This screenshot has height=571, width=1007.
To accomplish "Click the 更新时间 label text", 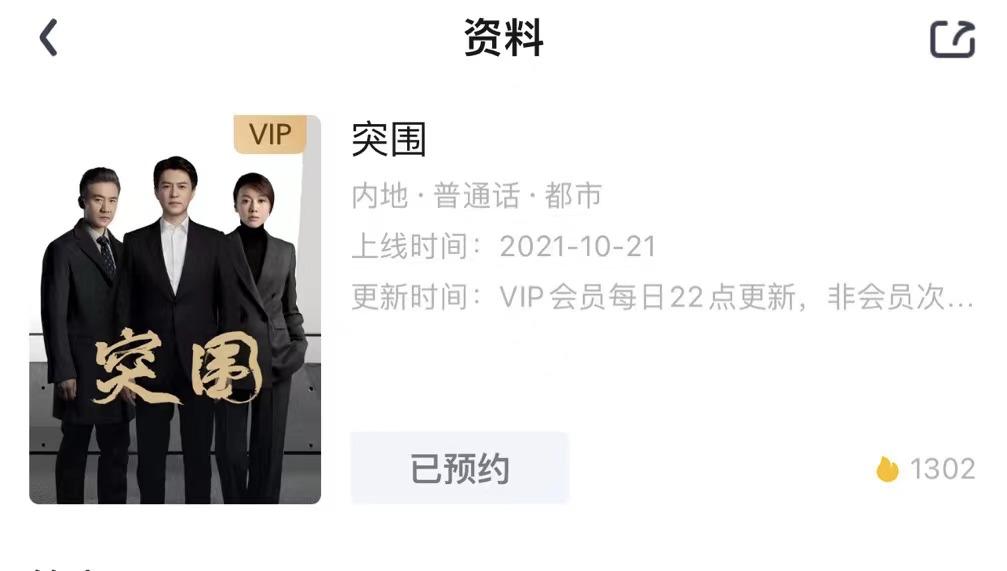I will tap(410, 297).
